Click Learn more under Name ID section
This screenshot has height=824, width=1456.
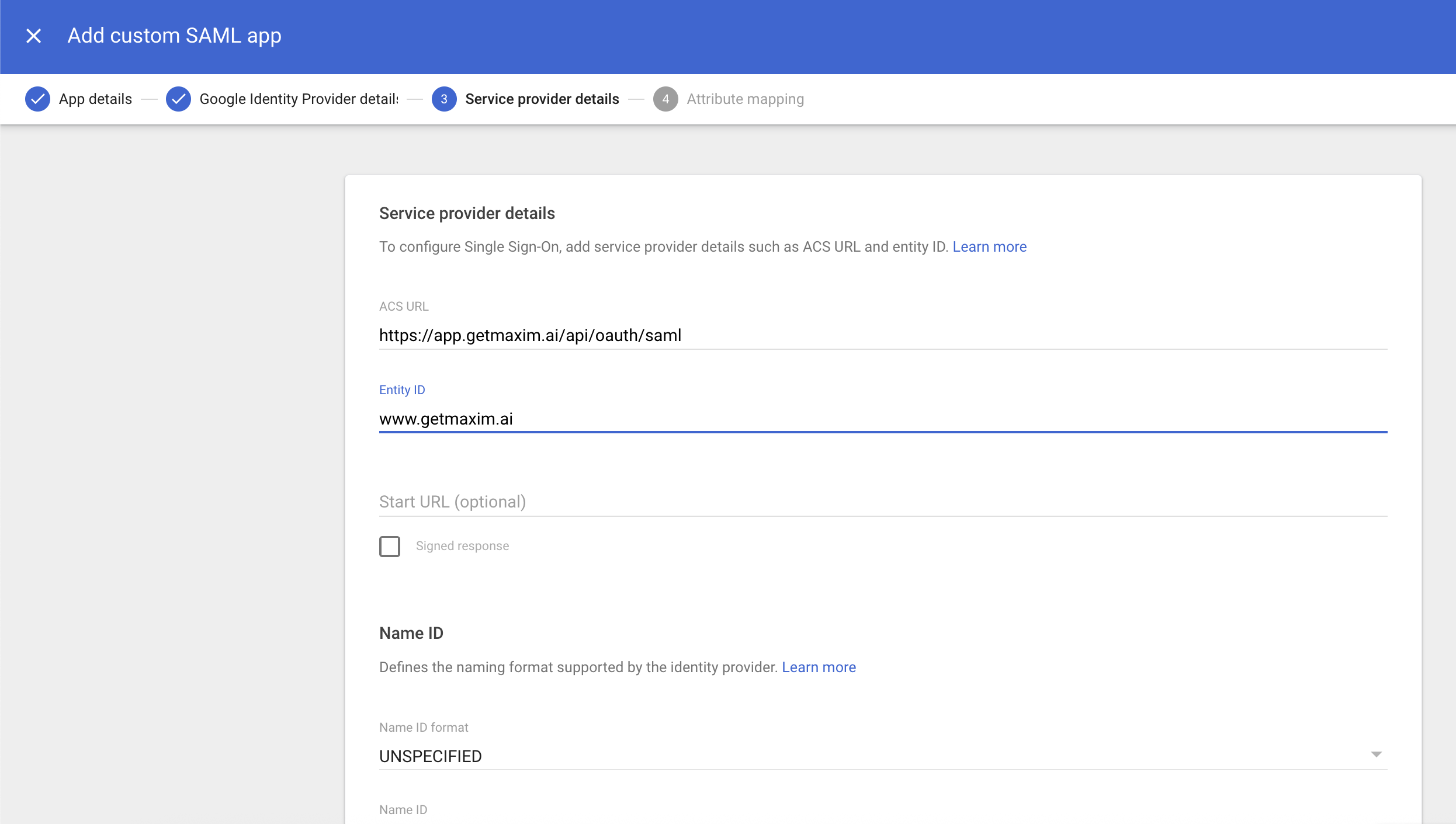click(x=819, y=667)
